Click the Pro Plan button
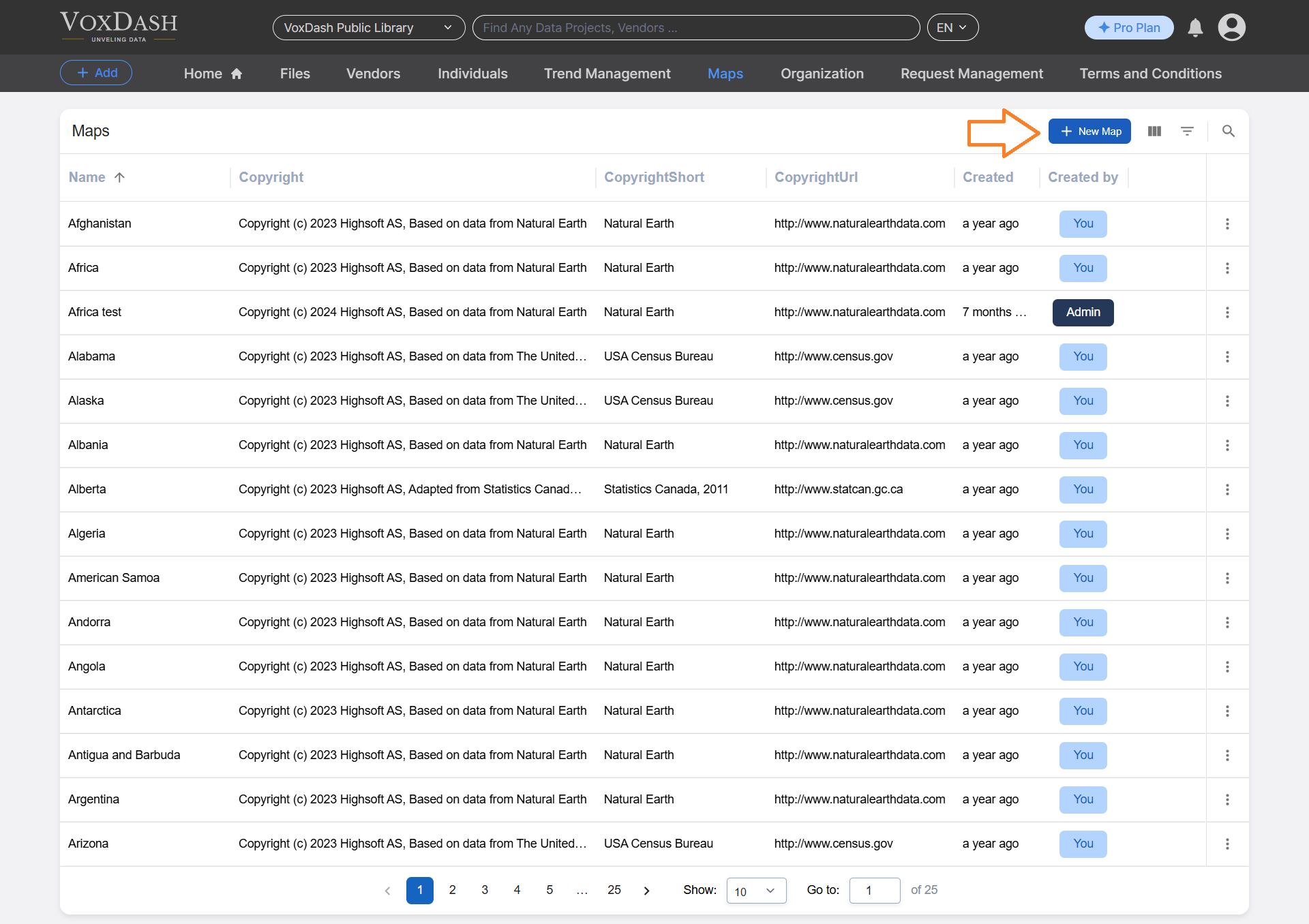1309x924 pixels. 1129,28
